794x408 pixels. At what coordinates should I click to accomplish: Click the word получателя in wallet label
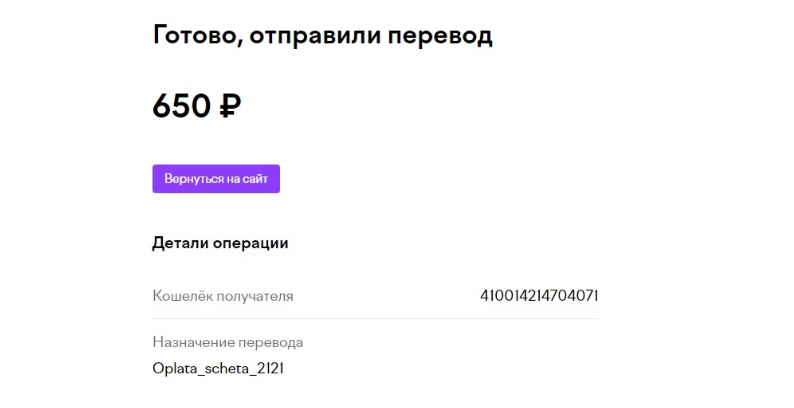tap(254, 297)
